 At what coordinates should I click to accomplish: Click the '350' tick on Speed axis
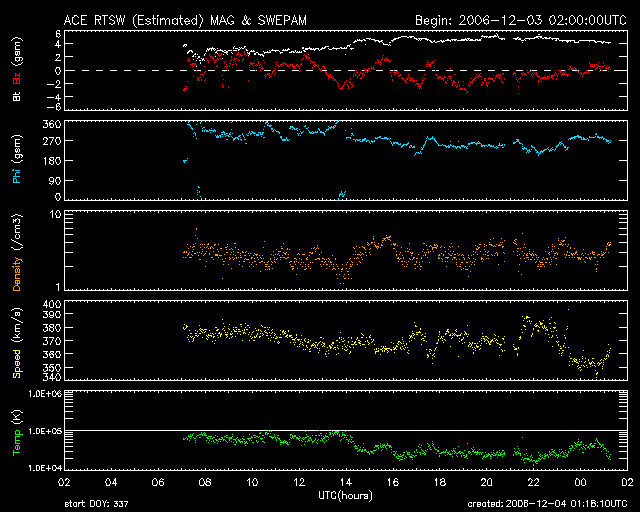(52, 367)
